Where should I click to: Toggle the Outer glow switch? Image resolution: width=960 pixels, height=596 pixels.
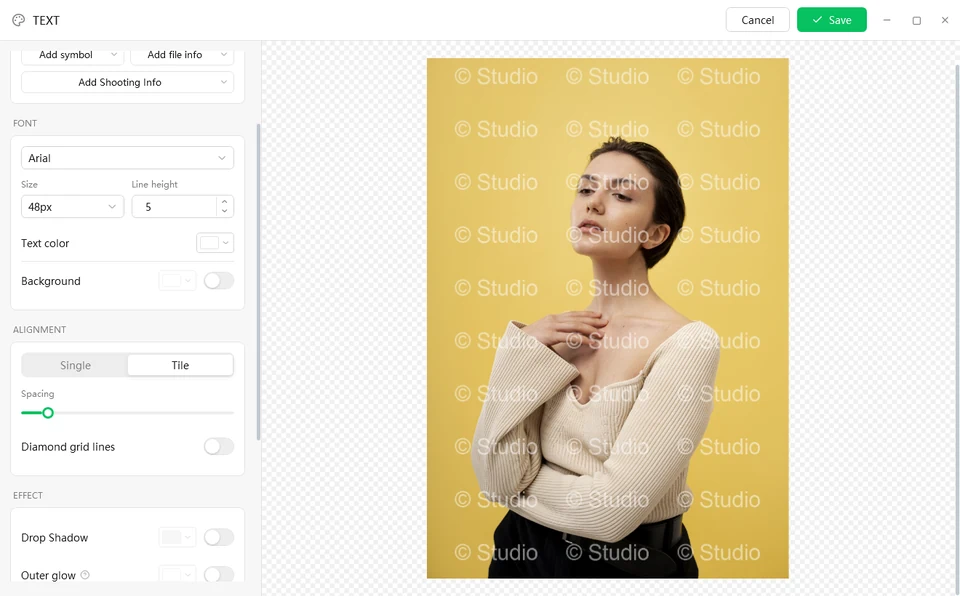point(219,575)
